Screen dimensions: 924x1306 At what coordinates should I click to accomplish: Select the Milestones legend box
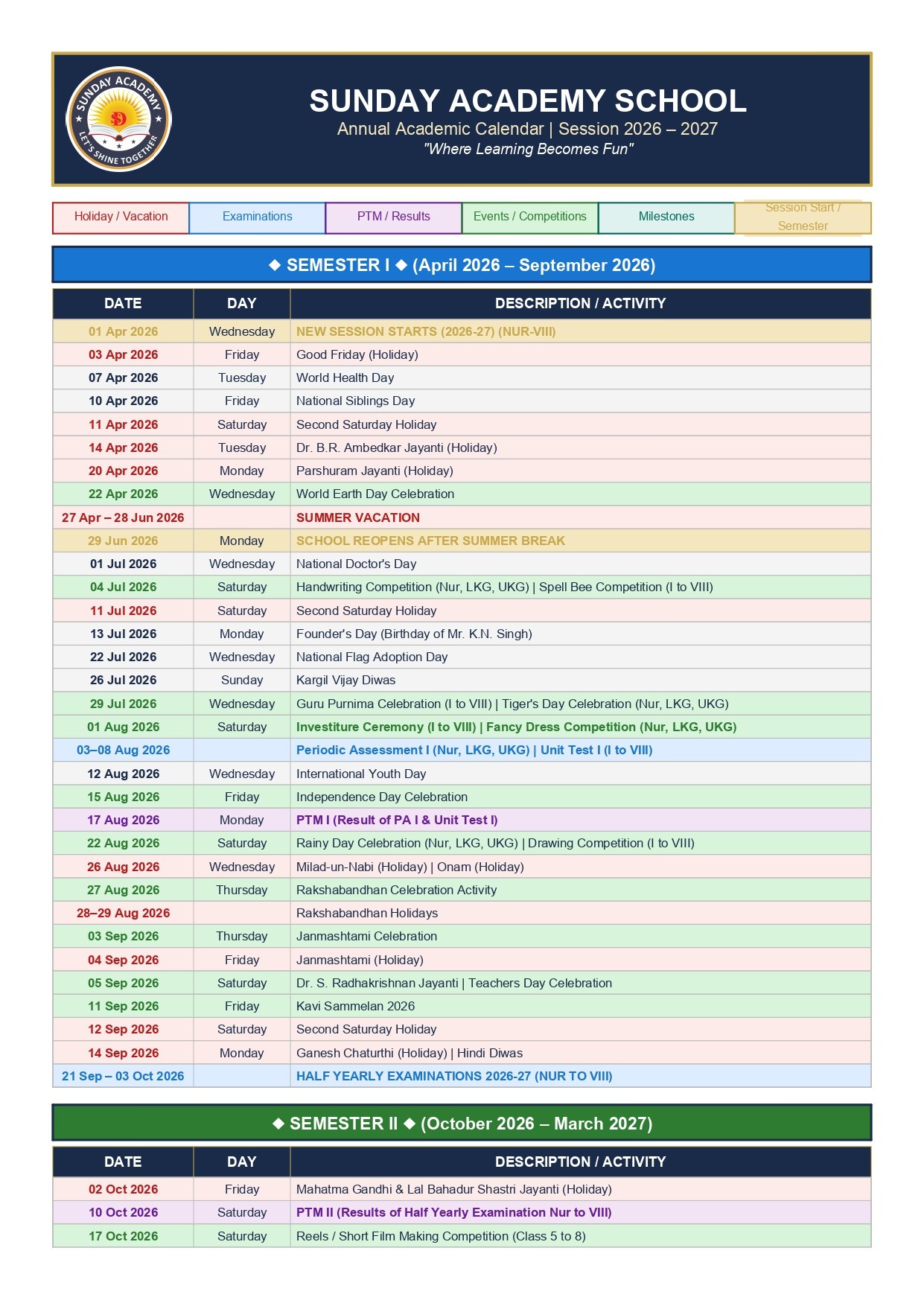[x=666, y=217]
